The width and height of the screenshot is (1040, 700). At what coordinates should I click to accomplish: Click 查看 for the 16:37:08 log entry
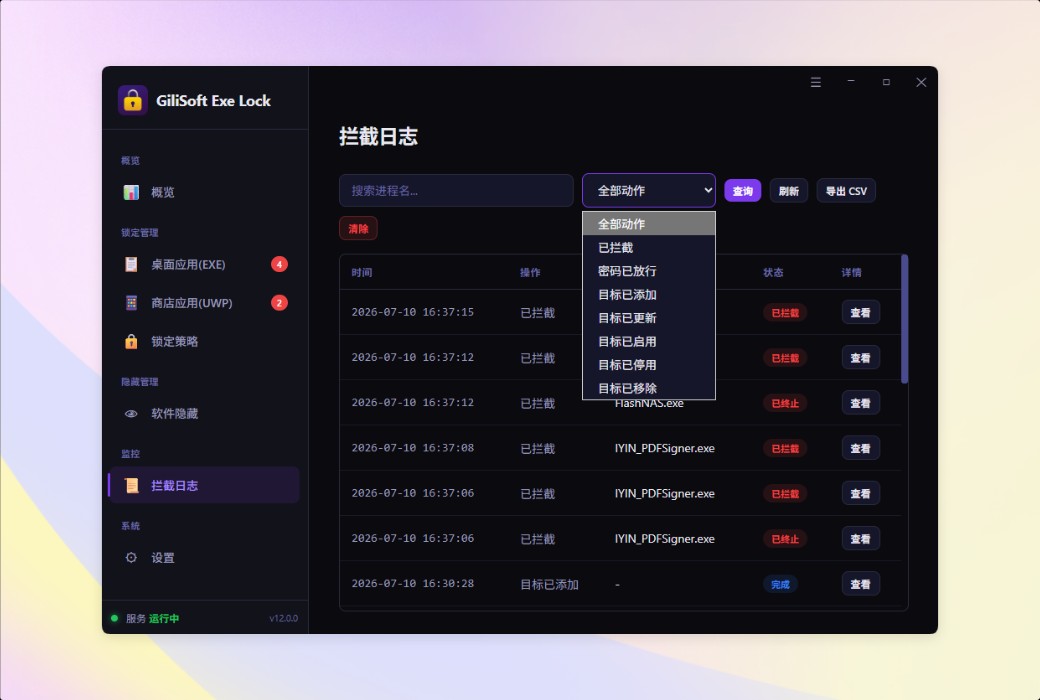[860, 449]
